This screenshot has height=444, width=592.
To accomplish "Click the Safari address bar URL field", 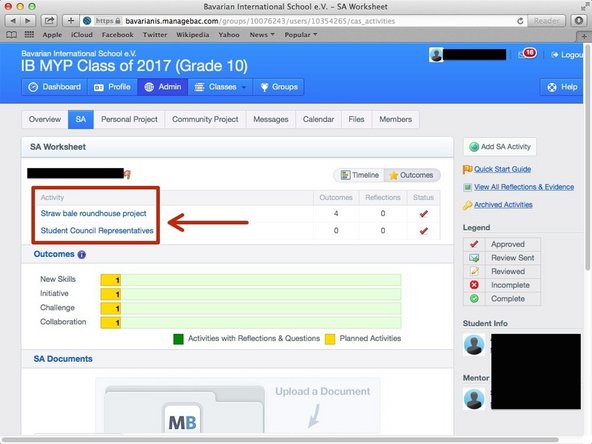I will point(304,21).
